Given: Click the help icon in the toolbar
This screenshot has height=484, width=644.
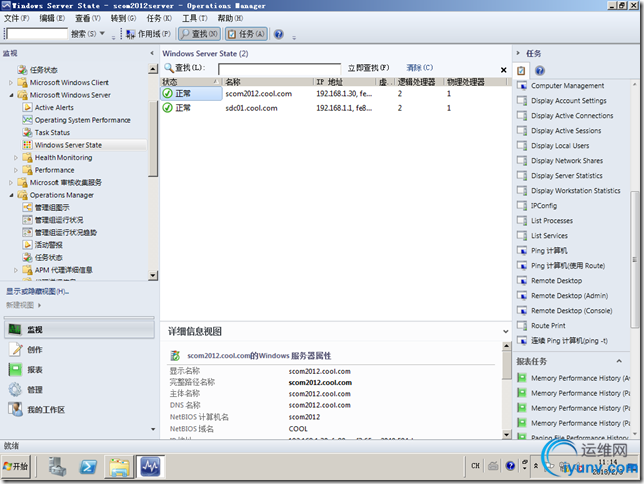Looking at the screenshot, I should tap(278, 34).
